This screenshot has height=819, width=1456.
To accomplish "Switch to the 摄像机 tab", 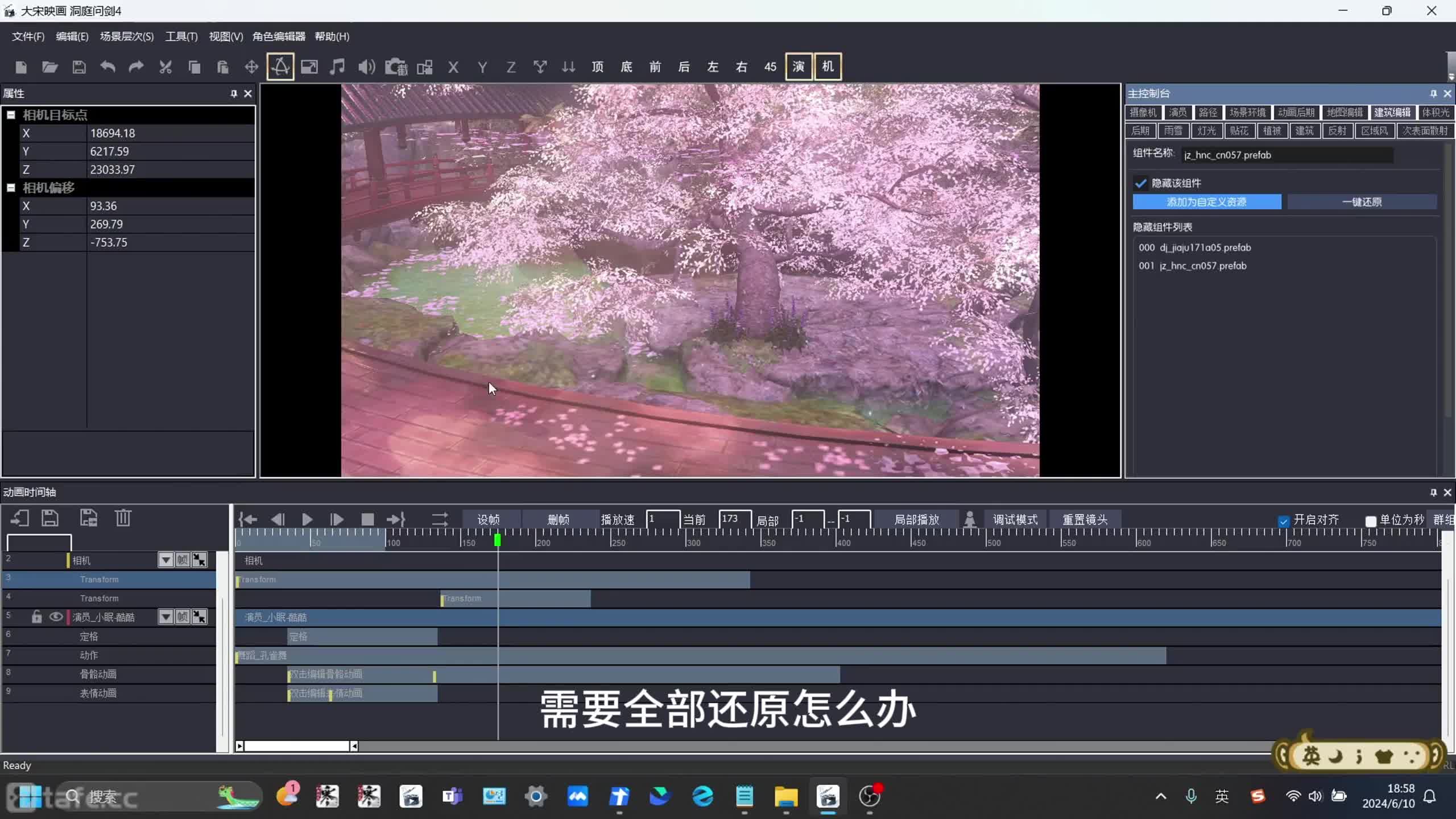I will pyautogui.click(x=1143, y=113).
